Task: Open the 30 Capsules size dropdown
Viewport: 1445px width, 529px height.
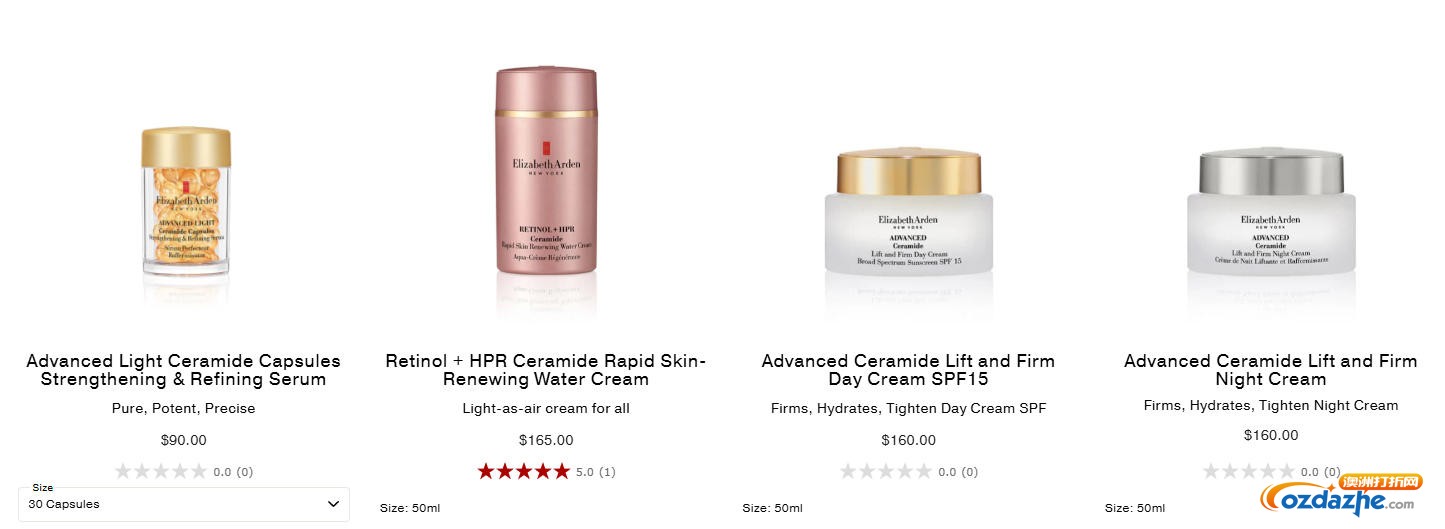Action: click(184, 504)
